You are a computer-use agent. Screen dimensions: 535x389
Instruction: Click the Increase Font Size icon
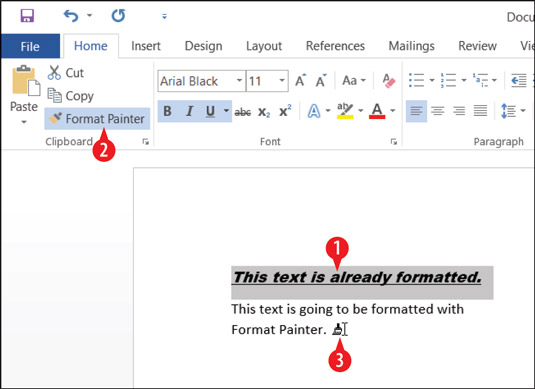(x=301, y=81)
